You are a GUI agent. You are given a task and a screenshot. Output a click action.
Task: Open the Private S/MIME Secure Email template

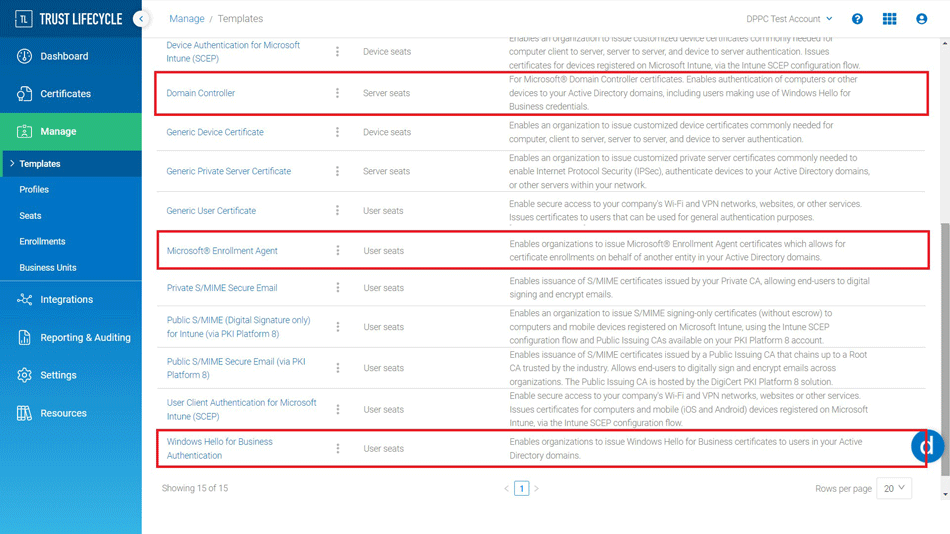pyautogui.click(x=221, y=288)
